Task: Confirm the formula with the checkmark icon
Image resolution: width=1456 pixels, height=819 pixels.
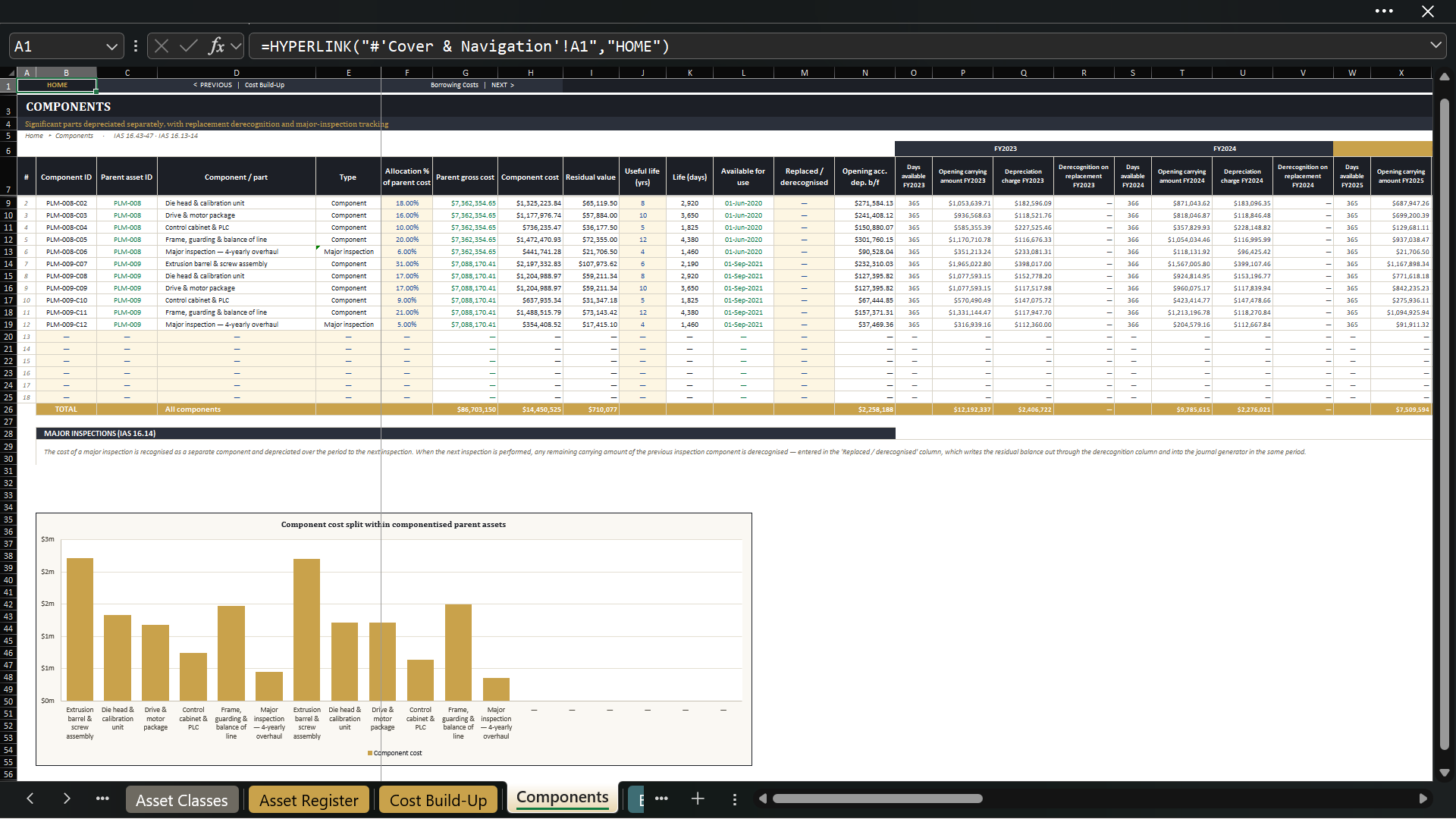Action: click(x=188, y=46)
